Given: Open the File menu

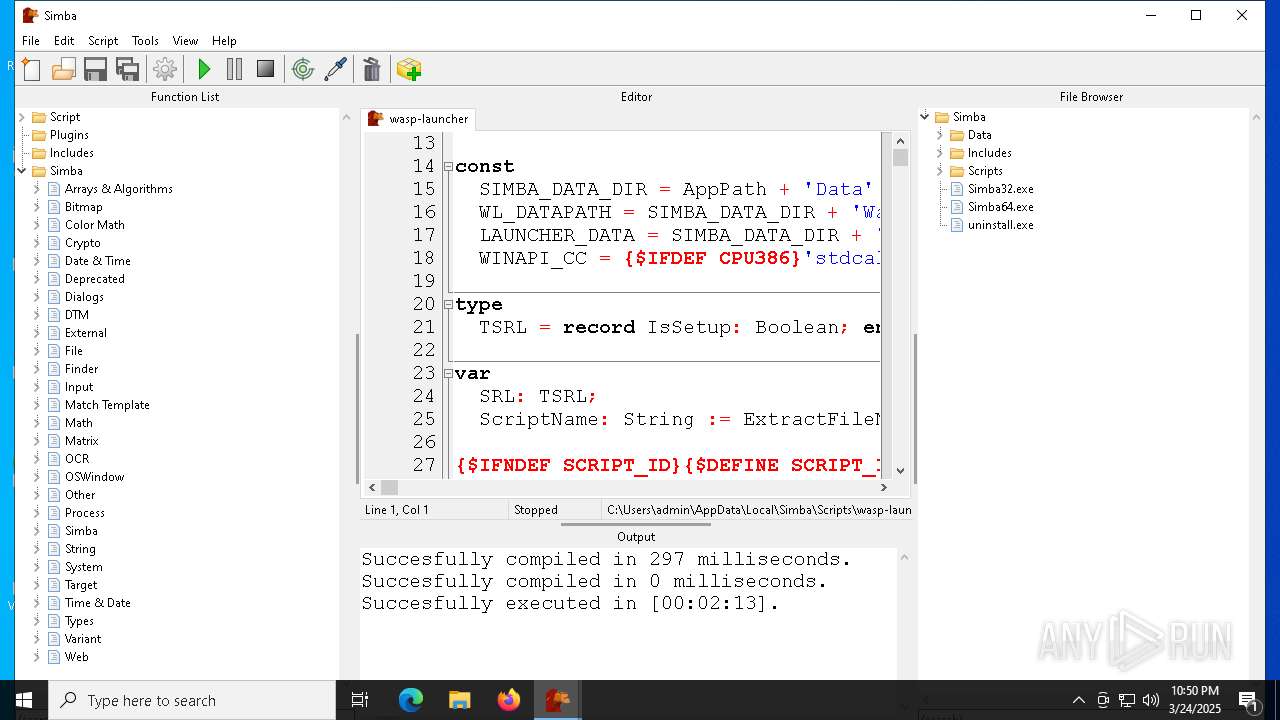Looking at the screenshot, I should 31,41.
